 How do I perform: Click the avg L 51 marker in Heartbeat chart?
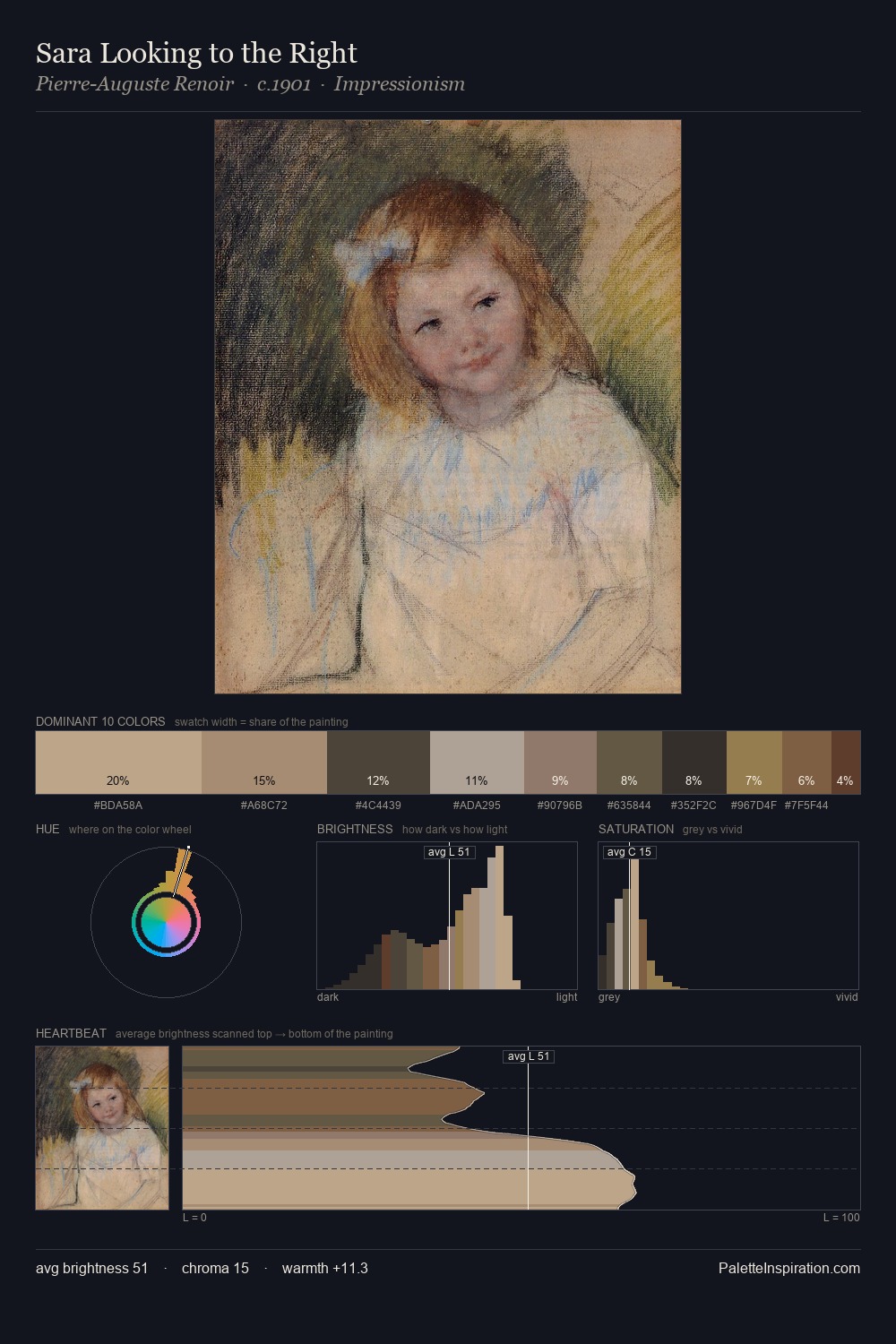tap(529, 1056)
